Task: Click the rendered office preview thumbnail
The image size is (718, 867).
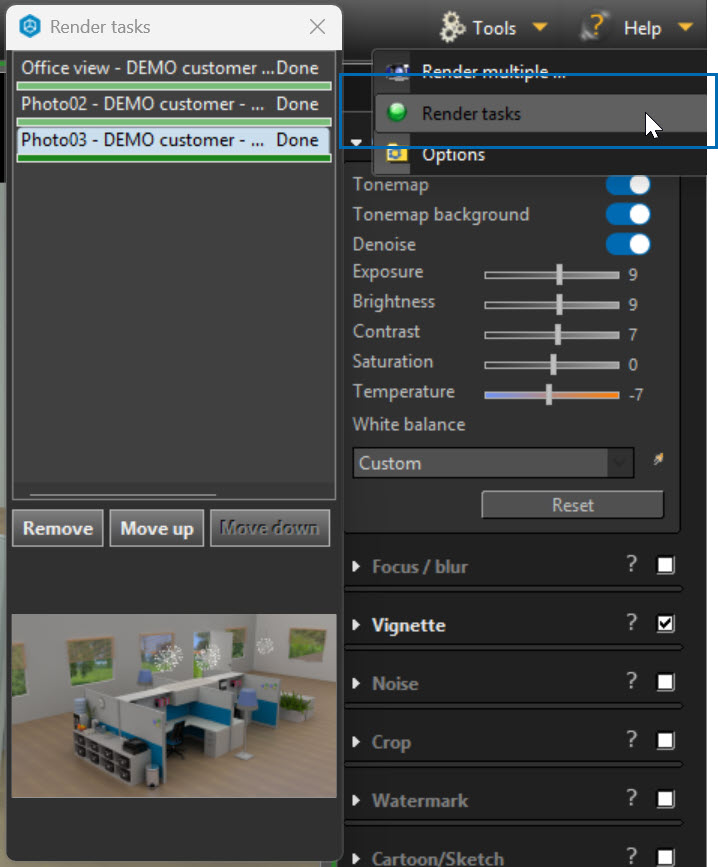Action: (174, 706)
